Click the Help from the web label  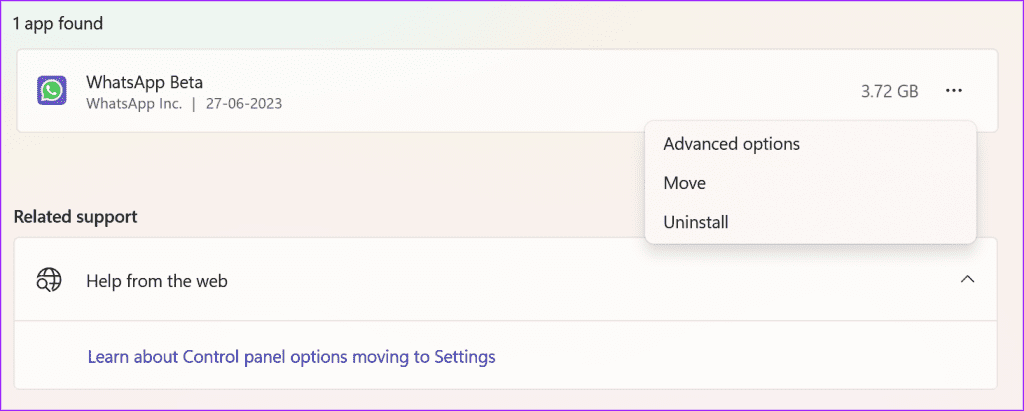point(157,281)
